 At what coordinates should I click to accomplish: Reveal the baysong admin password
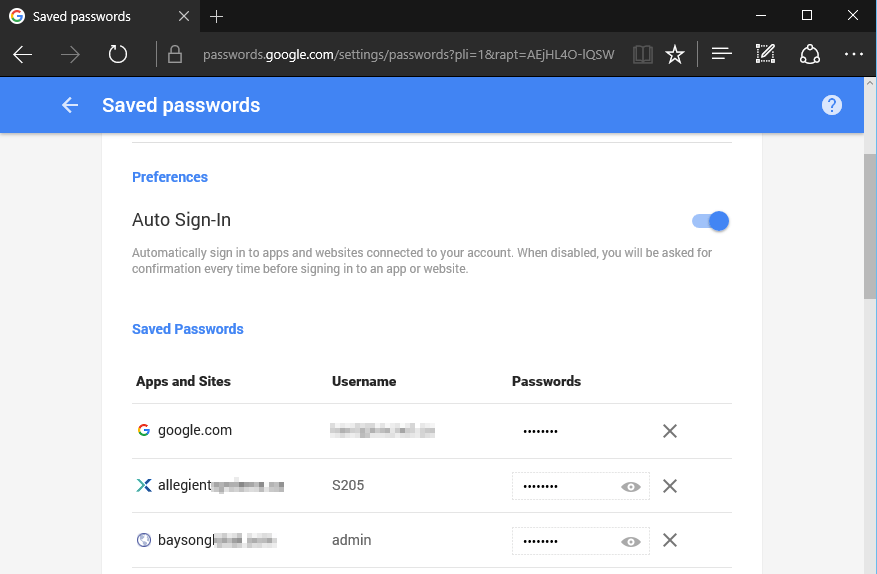(x=630, y=541)
